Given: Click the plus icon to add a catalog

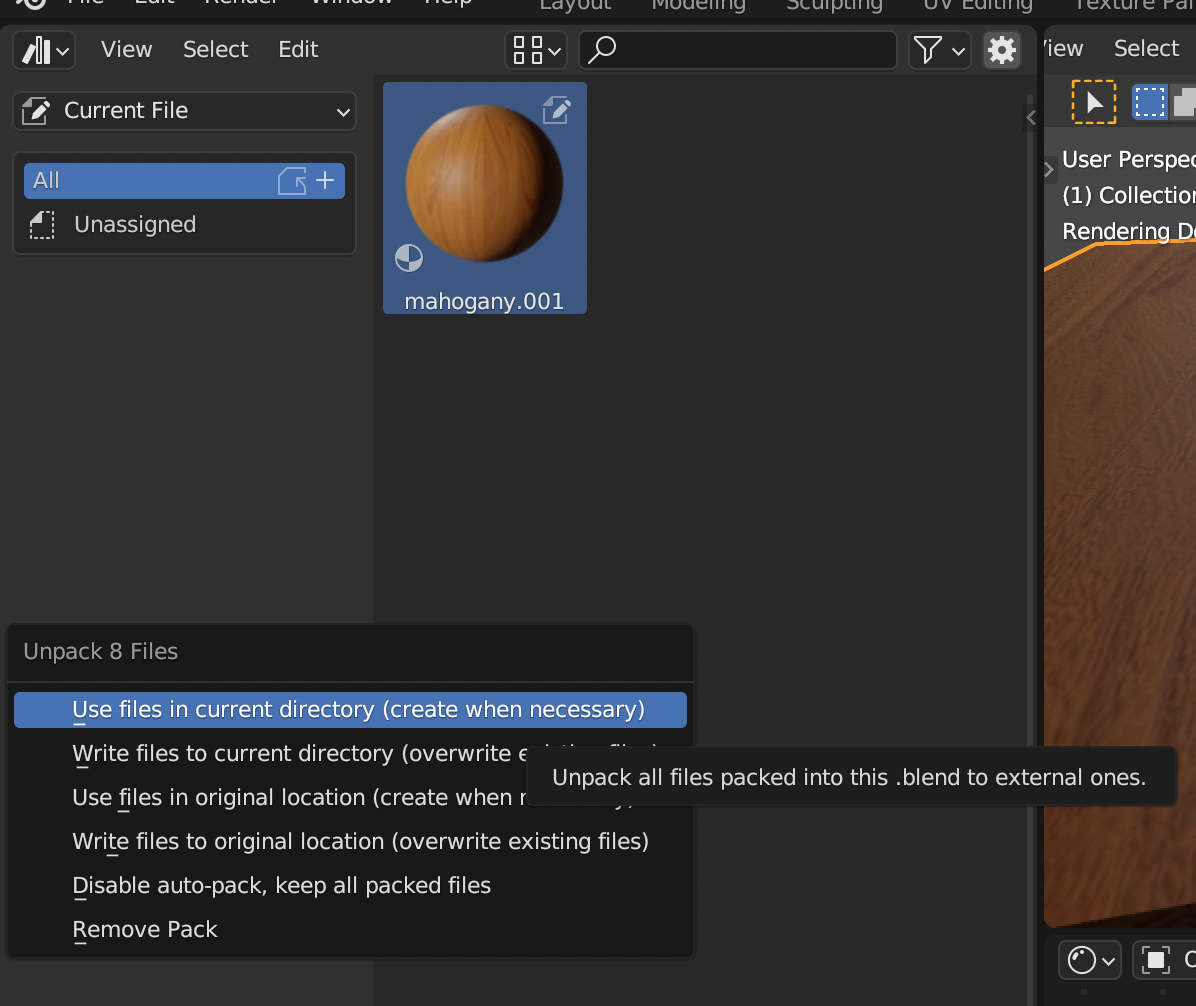Looking at the screenshot, I should [325, 181].
